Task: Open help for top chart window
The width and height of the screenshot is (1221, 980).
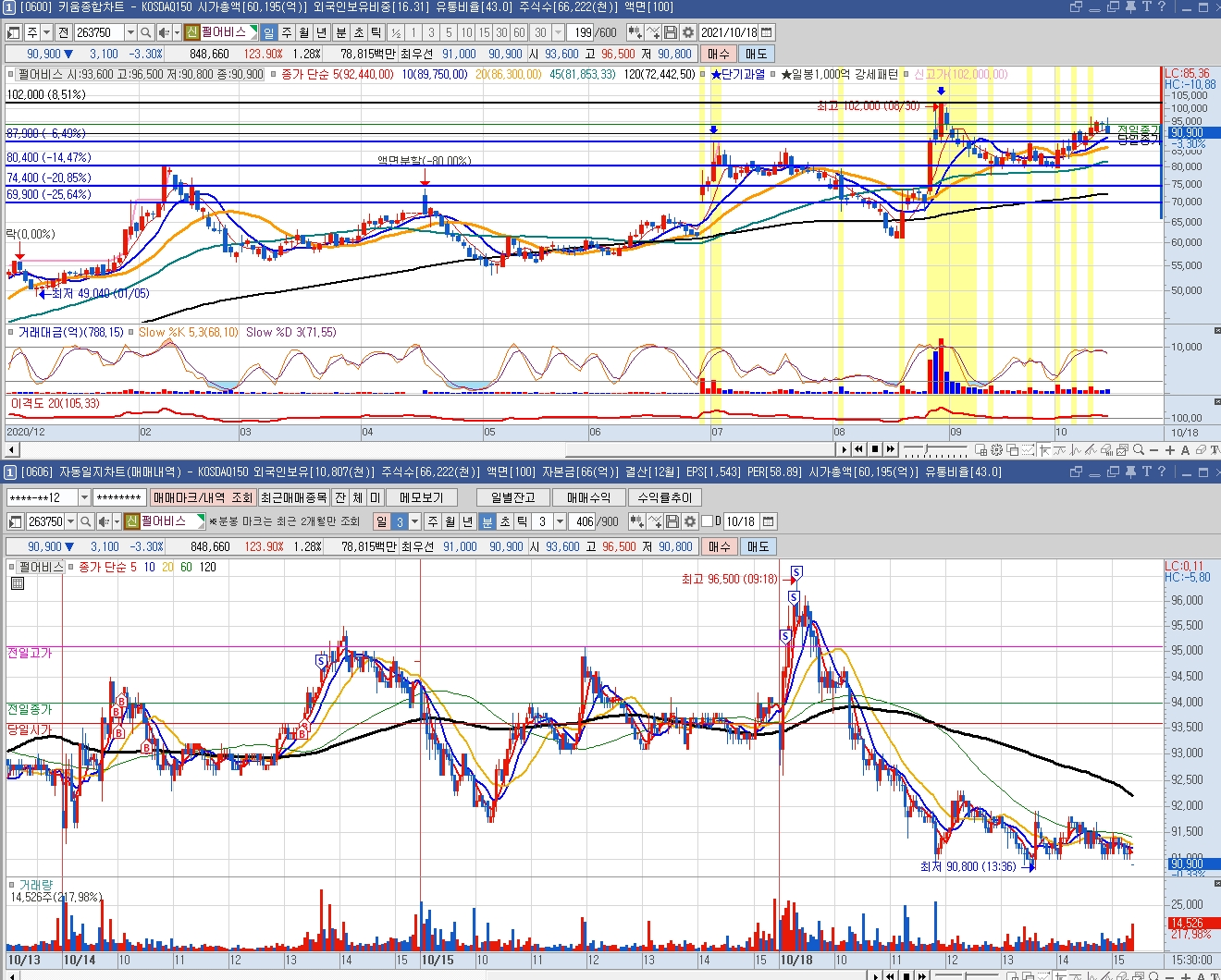Action: 1162,7
